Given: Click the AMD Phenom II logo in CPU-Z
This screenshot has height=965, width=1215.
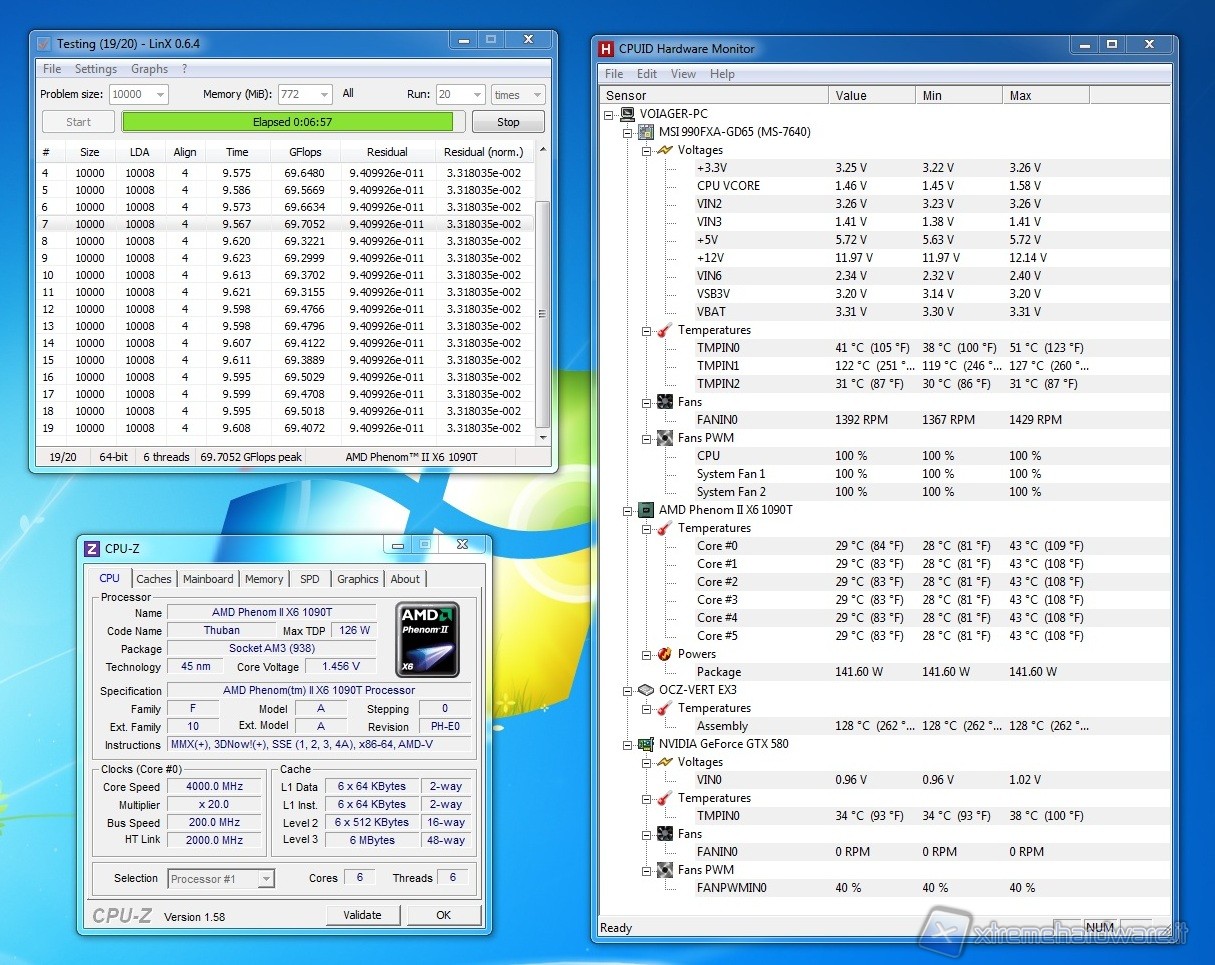Looking at the screenshot, I should (x=428, y=639).
